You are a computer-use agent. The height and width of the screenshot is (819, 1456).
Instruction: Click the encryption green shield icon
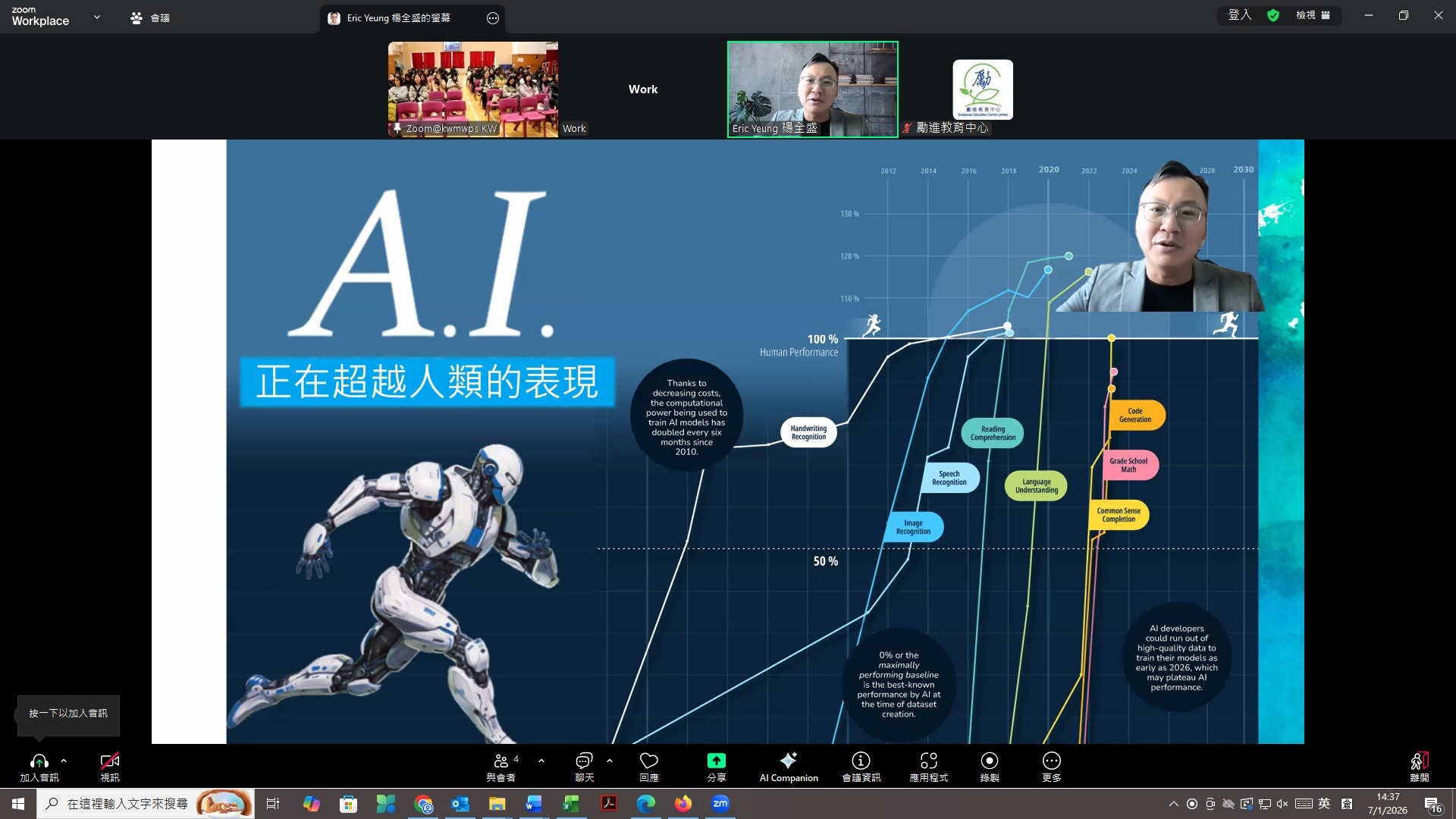[x=1273, y=15]
